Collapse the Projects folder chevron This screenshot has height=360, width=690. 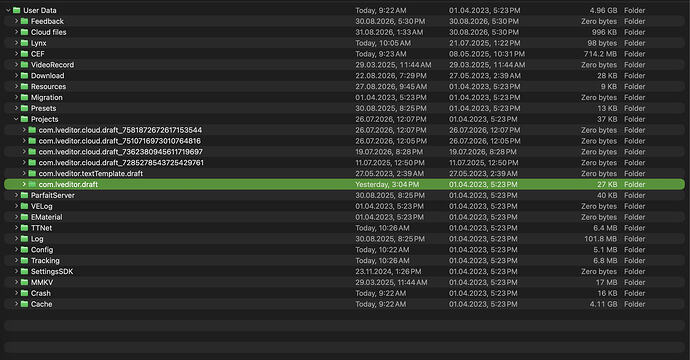click(16, 119)
